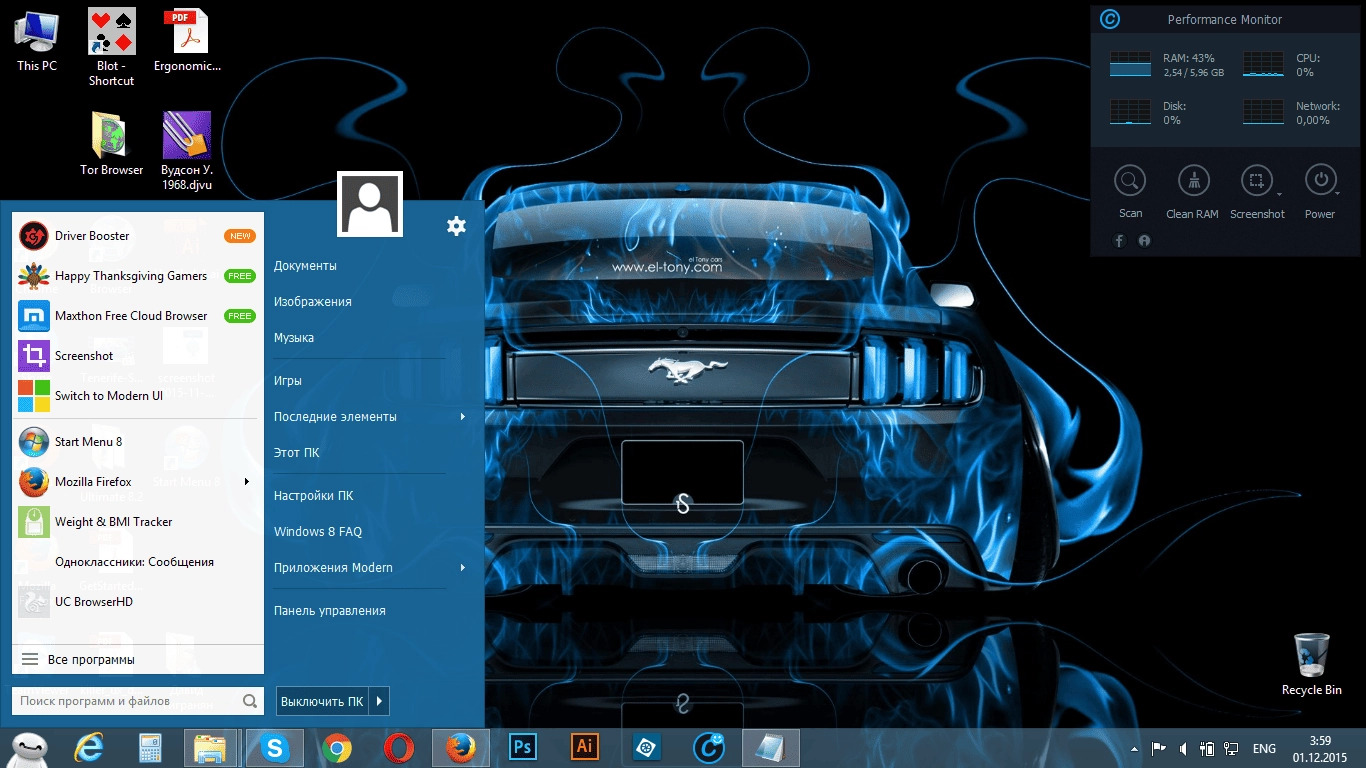Open the Start Menu 8 program entry
The image size is (1366, 768).
pos(138,442)
